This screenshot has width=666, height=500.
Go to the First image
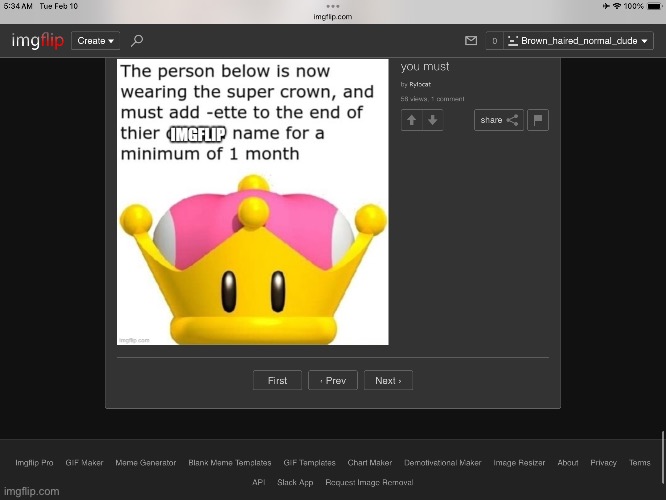pyautogui.click(x=277, y=381)
